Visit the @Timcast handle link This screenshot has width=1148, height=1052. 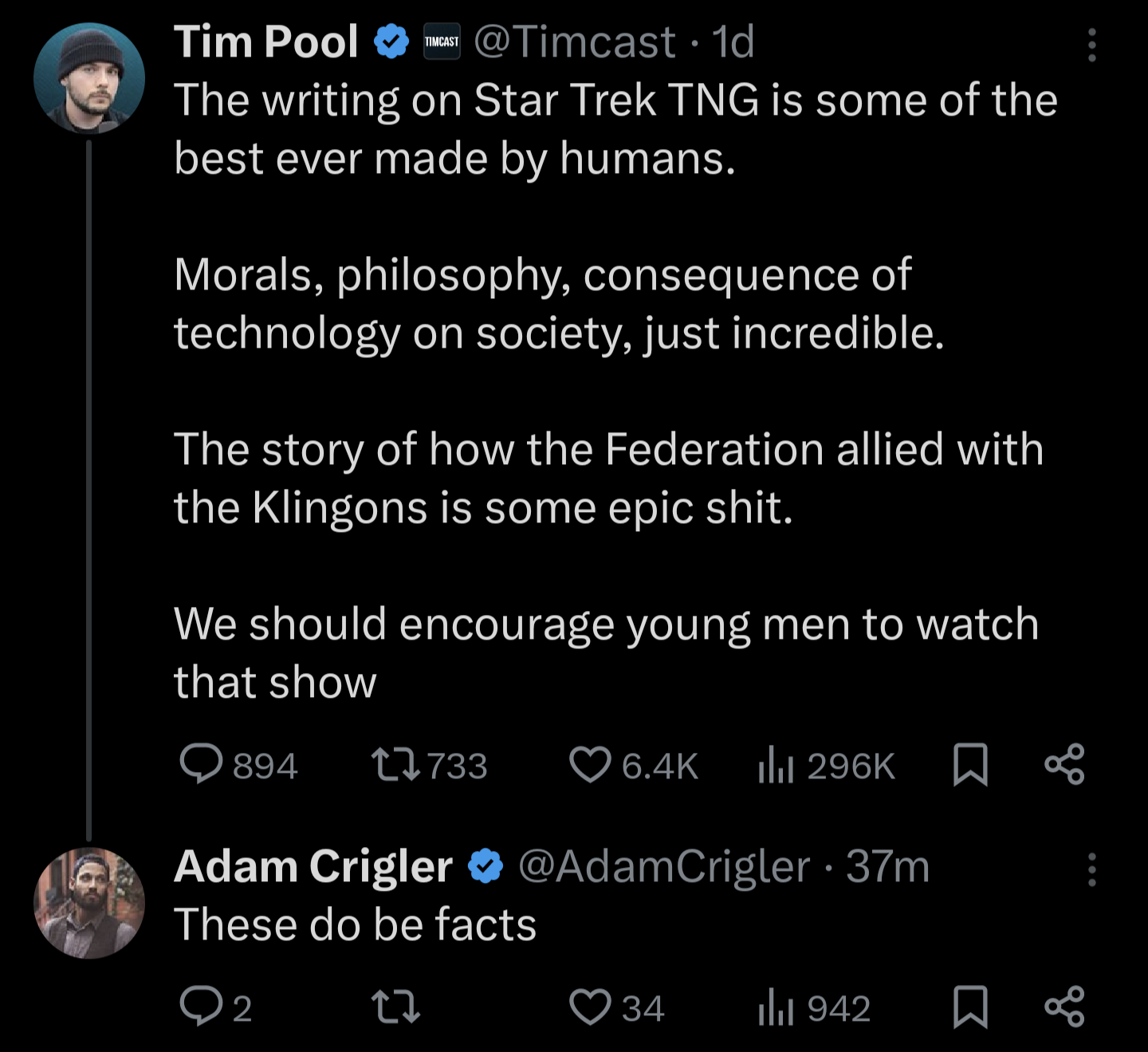click(x=575, y=41)
